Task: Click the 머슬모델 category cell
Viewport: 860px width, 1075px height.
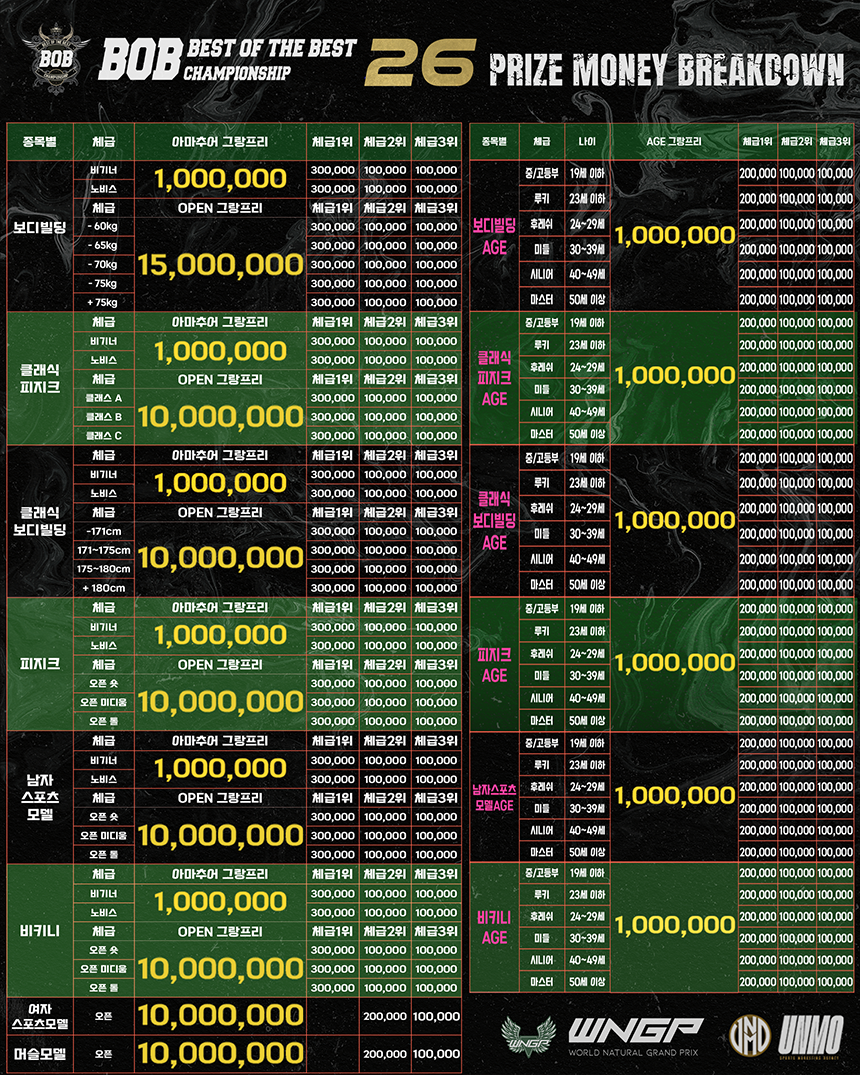Action: 40,1054
